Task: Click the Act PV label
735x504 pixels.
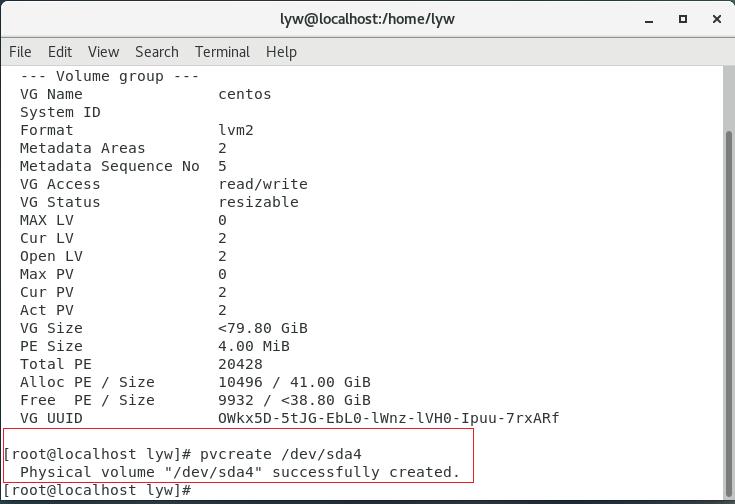Action: pos(47,310)
